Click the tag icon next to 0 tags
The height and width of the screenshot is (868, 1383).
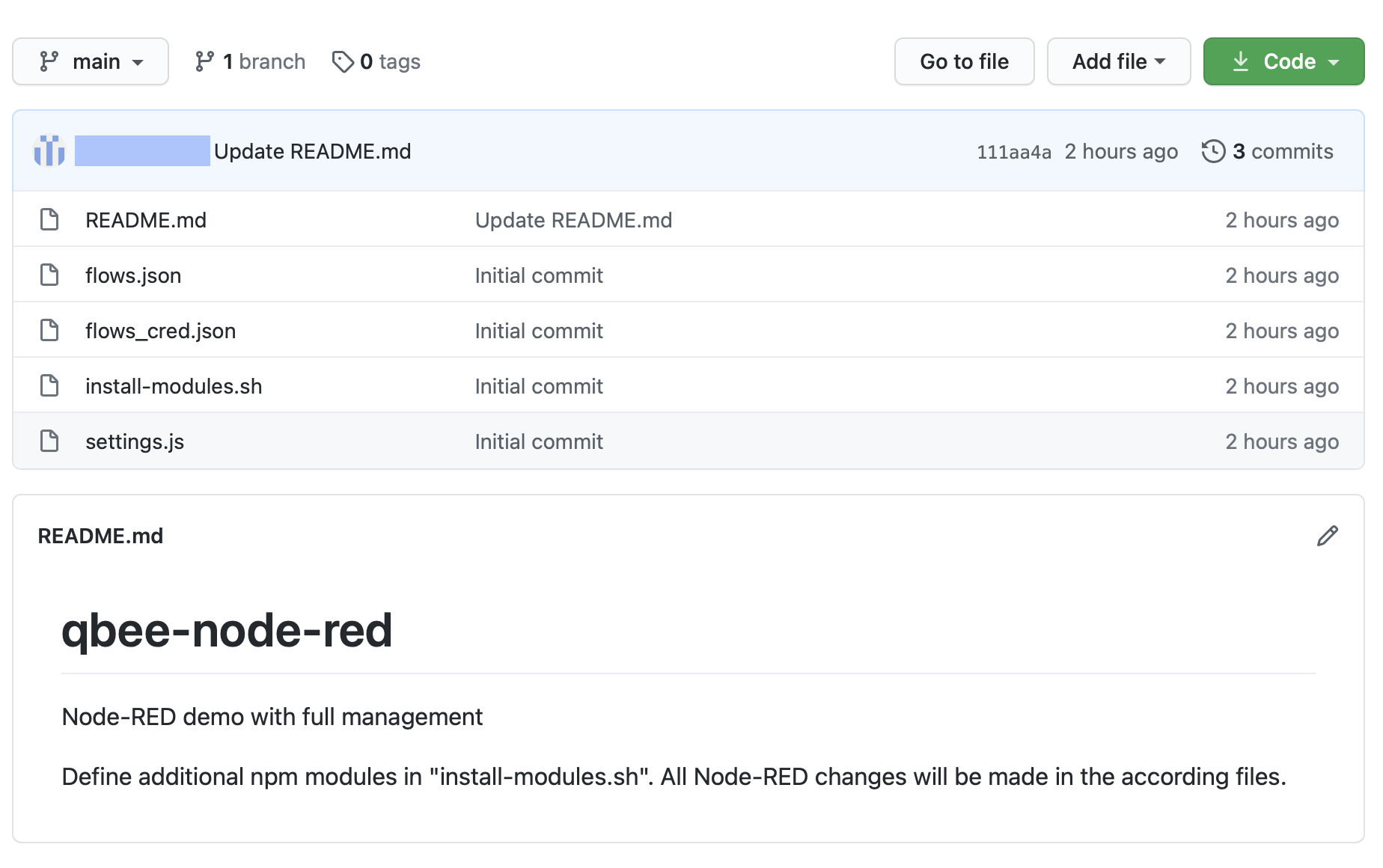[343, 61]
